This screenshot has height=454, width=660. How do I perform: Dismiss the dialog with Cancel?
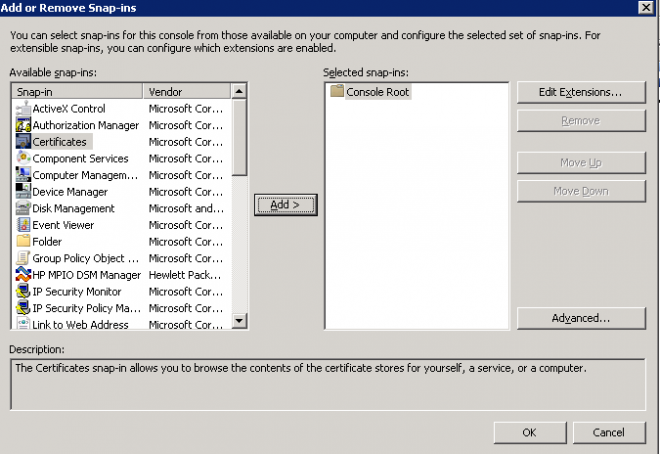tap(609, 433)
